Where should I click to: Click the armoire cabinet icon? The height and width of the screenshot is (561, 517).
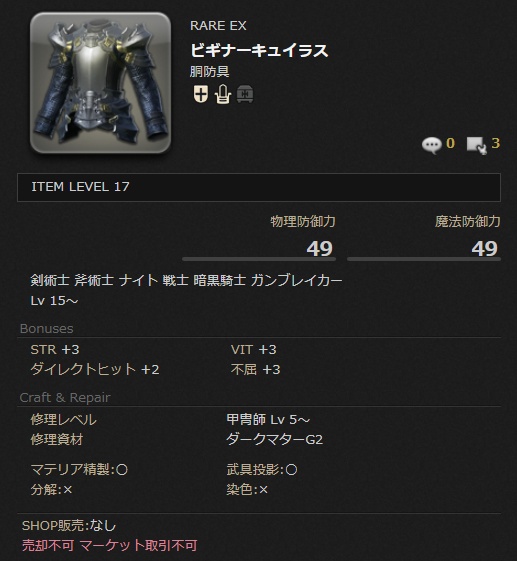(x=223, y=94)
